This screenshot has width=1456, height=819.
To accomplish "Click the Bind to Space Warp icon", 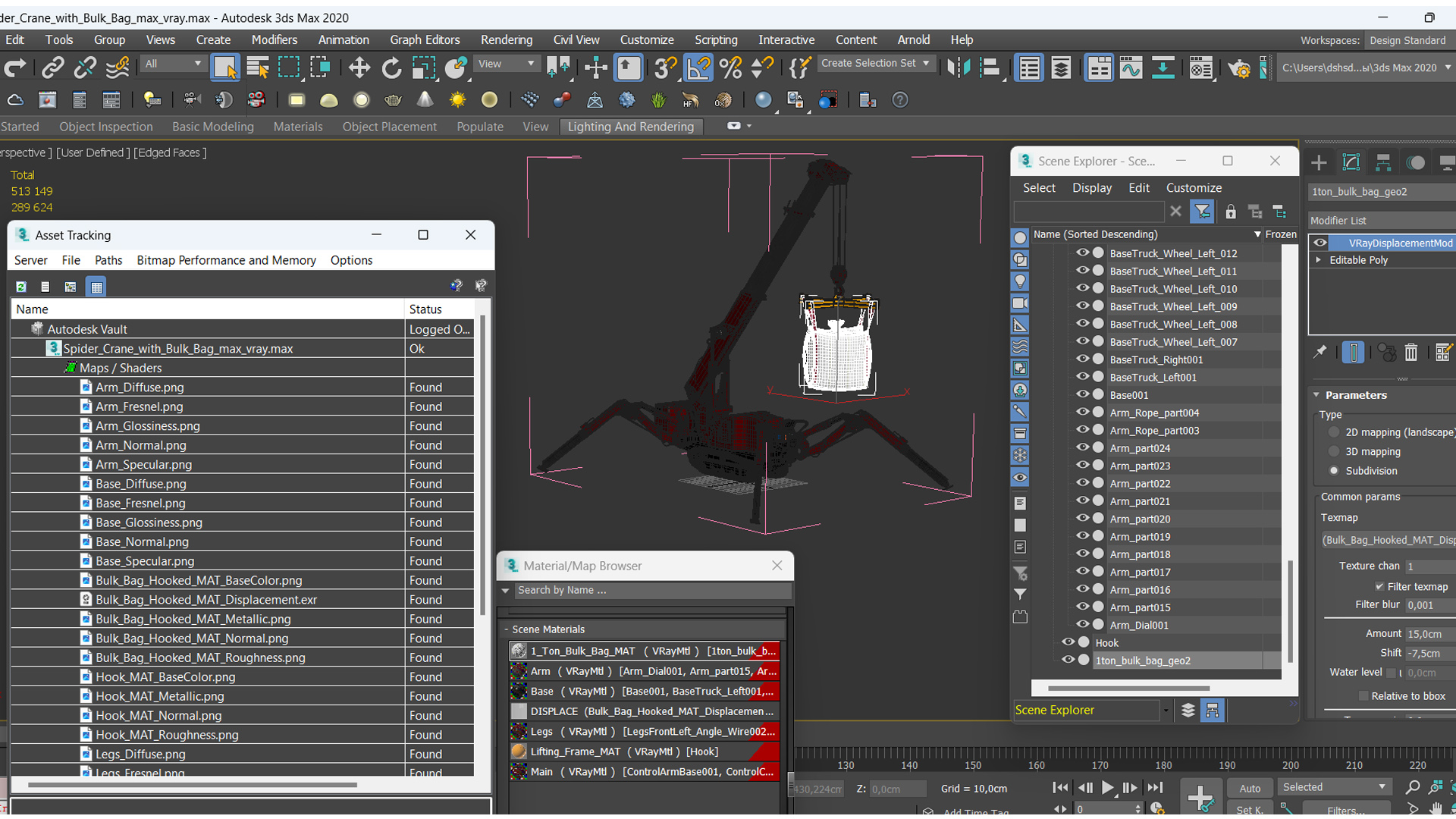I will (x=117, y=68).
